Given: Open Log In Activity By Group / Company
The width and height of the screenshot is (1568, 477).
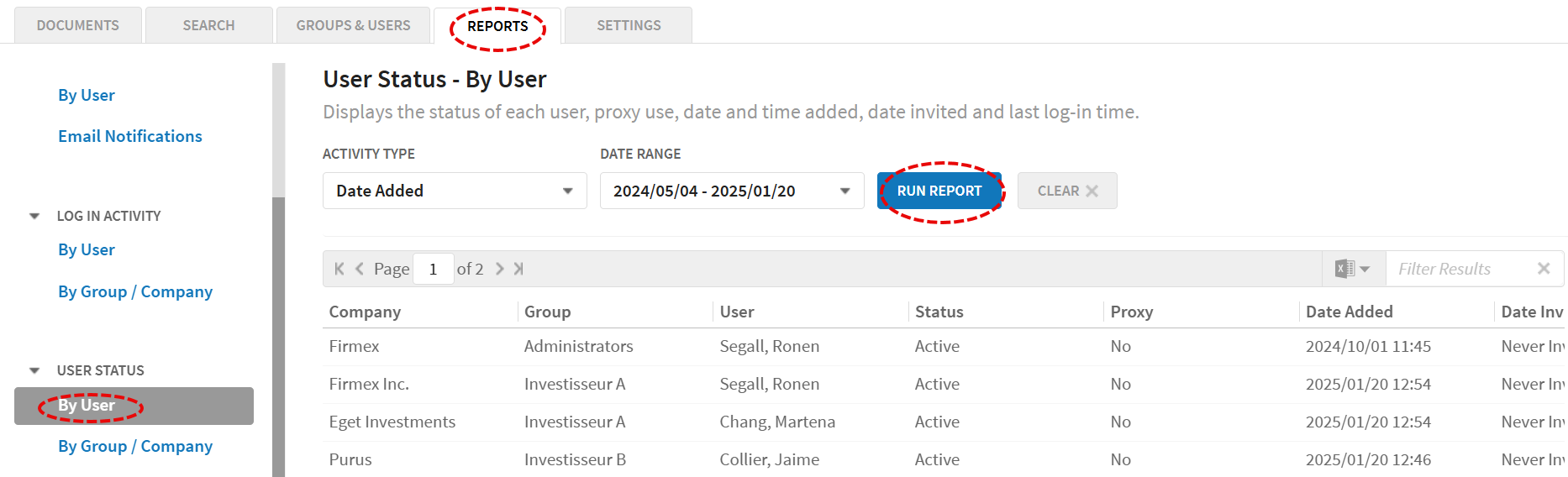Looking at the screenshot, I should (x=135, y=291).
